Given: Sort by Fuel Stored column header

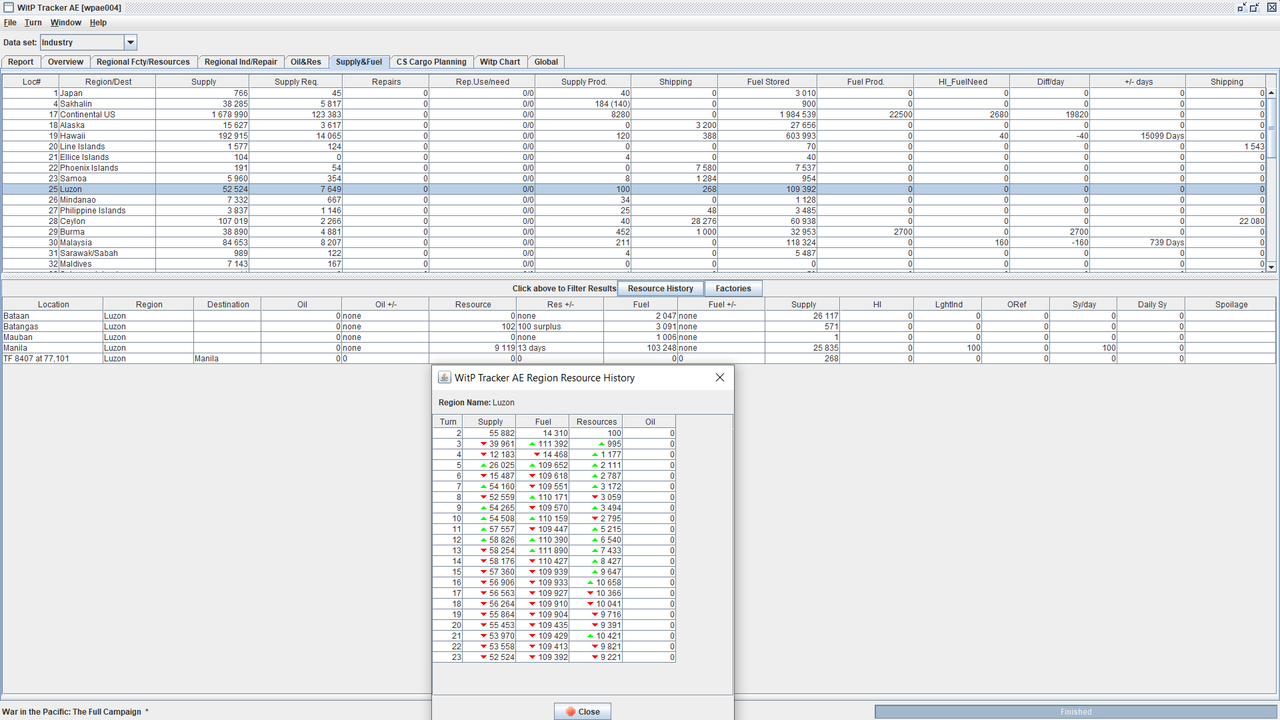Looking at the screenshot, I should point(768,82).
